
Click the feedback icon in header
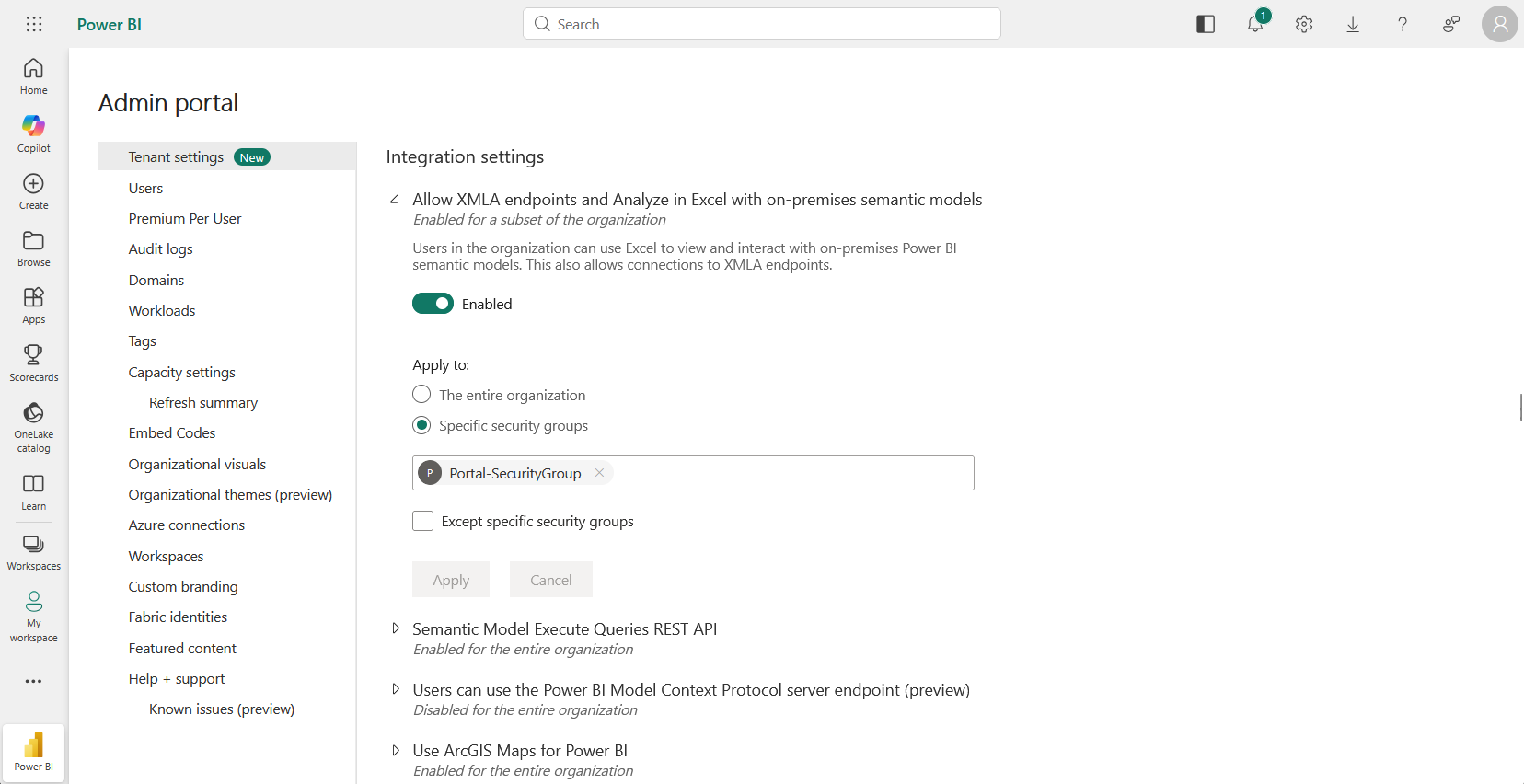tap(1451, 24)
